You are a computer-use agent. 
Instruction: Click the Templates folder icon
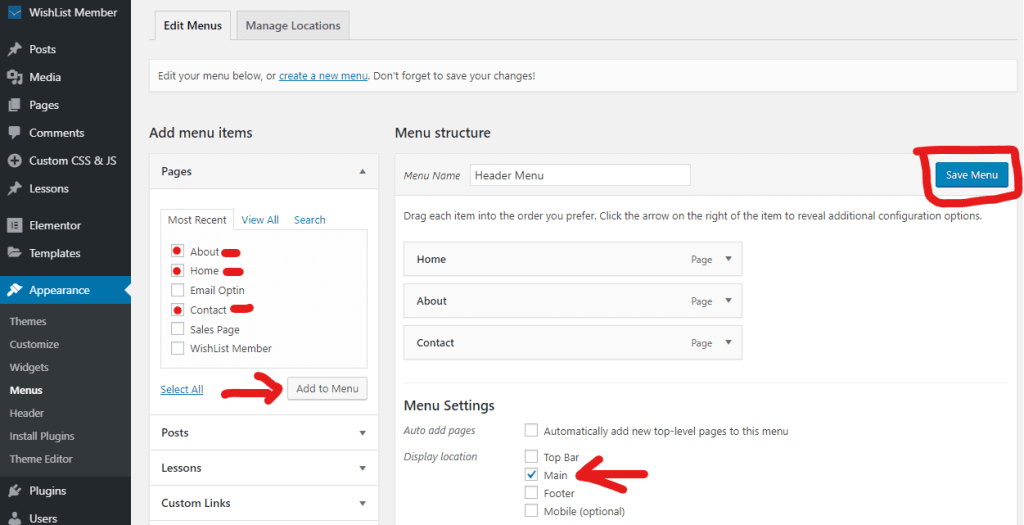coord(14,253)
